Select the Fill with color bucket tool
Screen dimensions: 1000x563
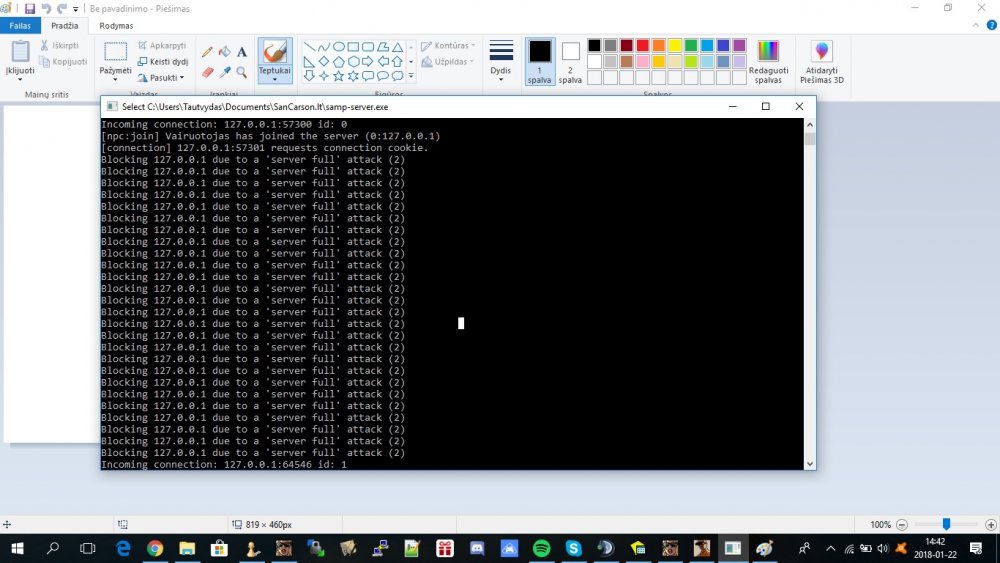(224, 52)
